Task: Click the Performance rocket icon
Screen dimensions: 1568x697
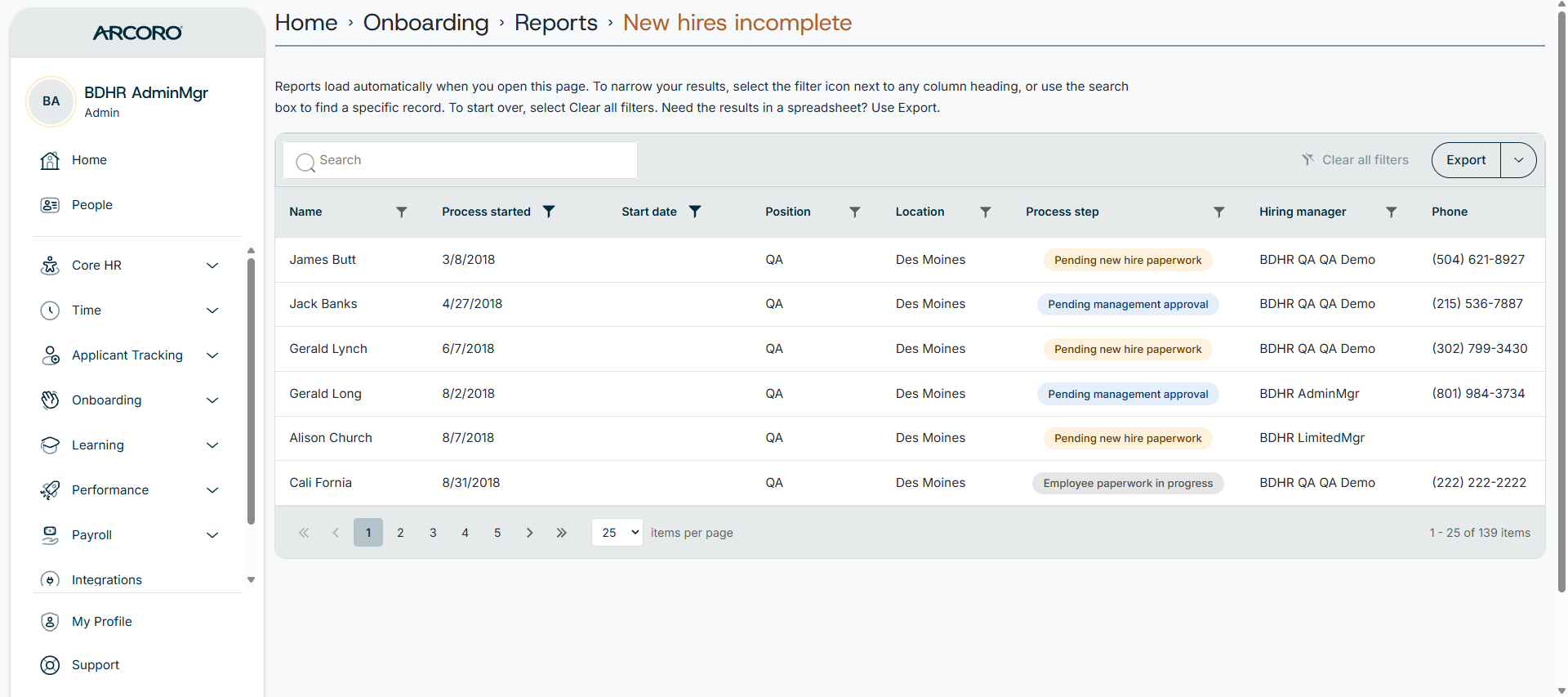Action: click(50, 490)
